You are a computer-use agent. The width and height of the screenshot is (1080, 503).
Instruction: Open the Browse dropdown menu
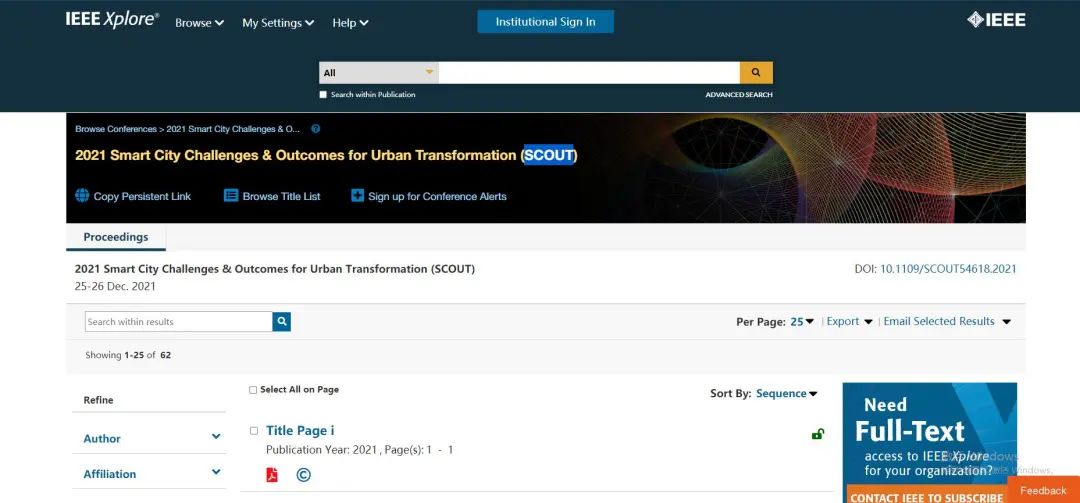[x=199, y=23]
